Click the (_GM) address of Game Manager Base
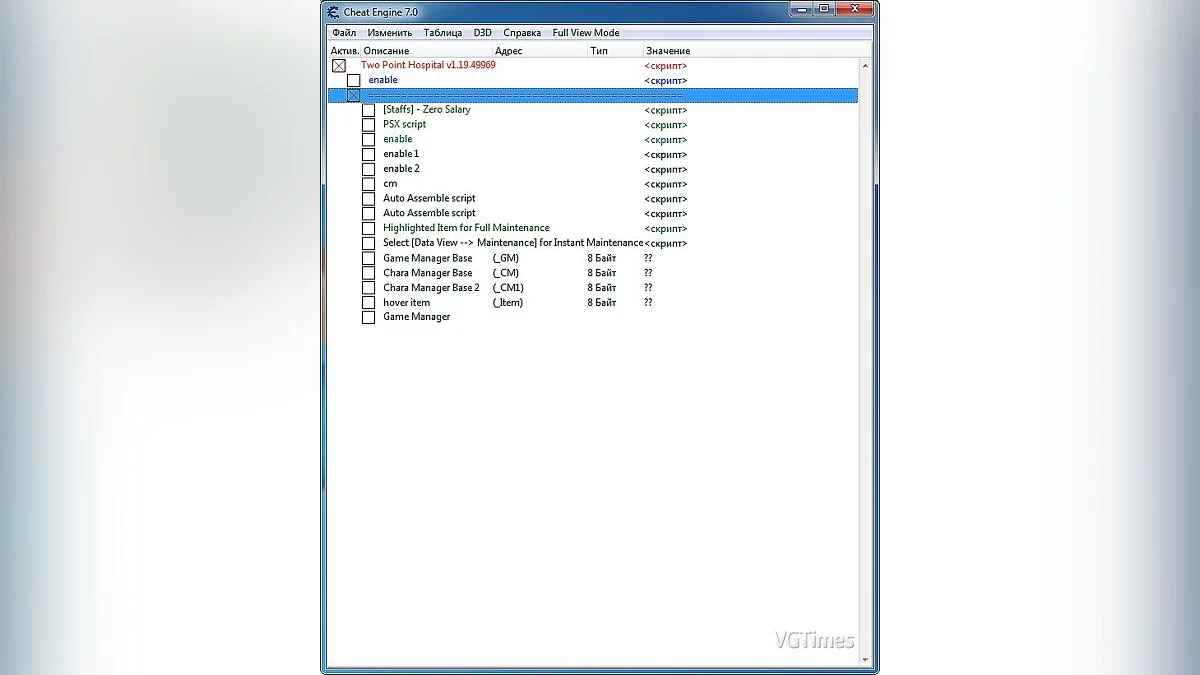1200x675 pixels. 506,258
